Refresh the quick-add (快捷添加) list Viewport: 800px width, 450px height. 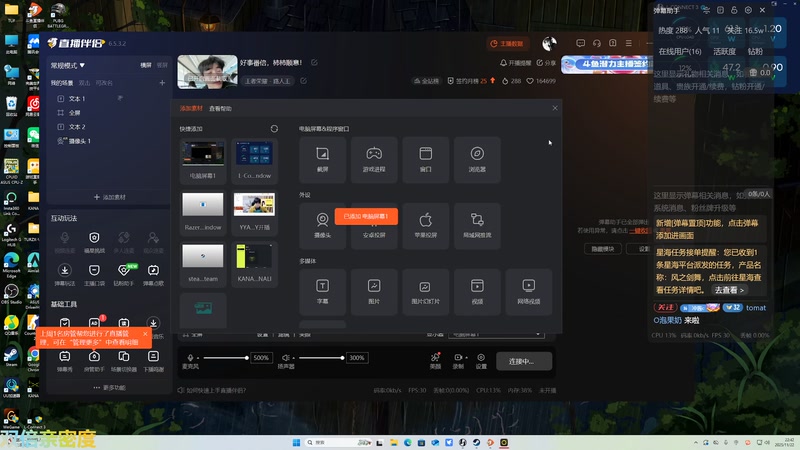click(274, 129)
